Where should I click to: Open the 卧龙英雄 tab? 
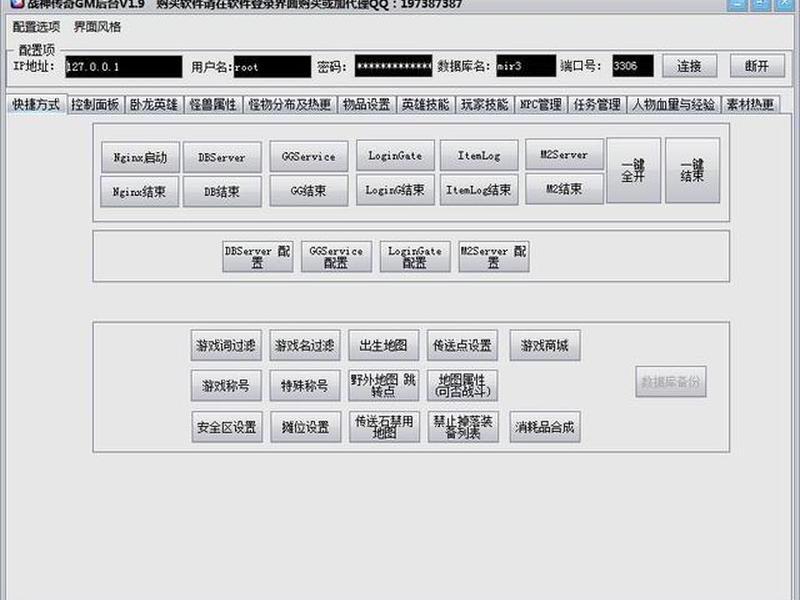[x=154, y=105]
